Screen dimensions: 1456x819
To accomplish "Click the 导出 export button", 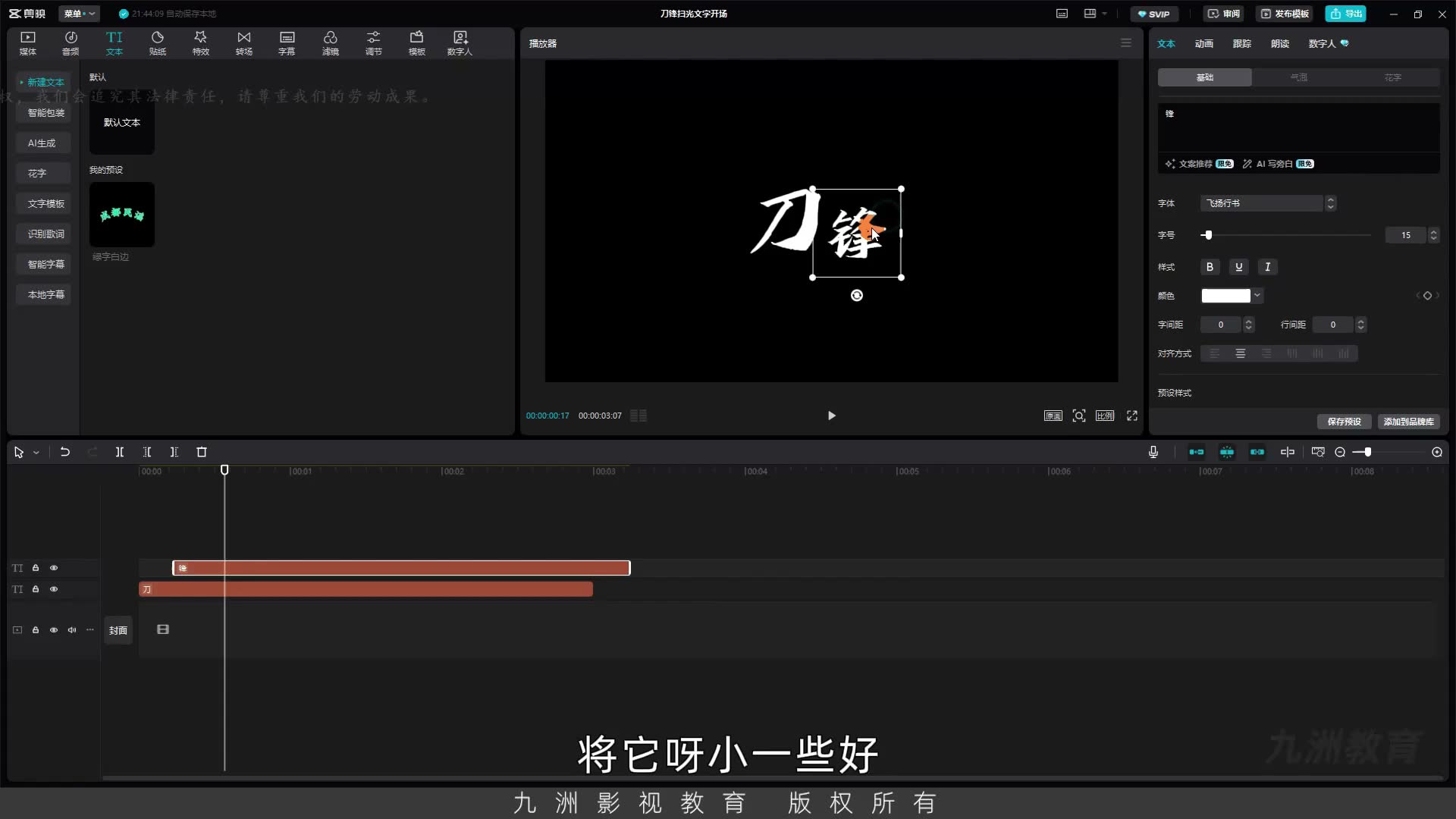I will [x=1346, y=14].
